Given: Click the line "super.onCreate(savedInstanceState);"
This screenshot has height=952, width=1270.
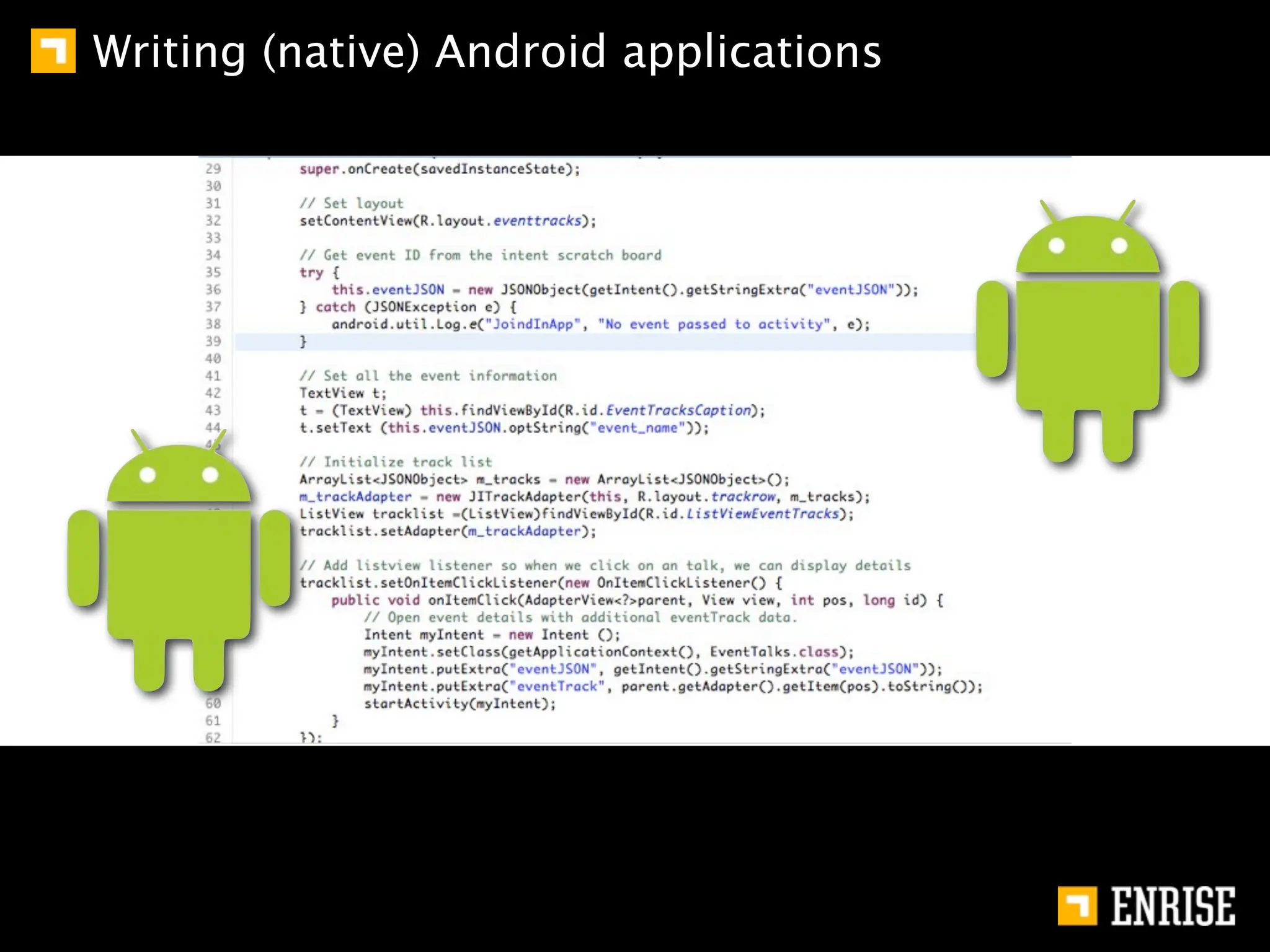Looking at the screenshot, I should (440, 169).
